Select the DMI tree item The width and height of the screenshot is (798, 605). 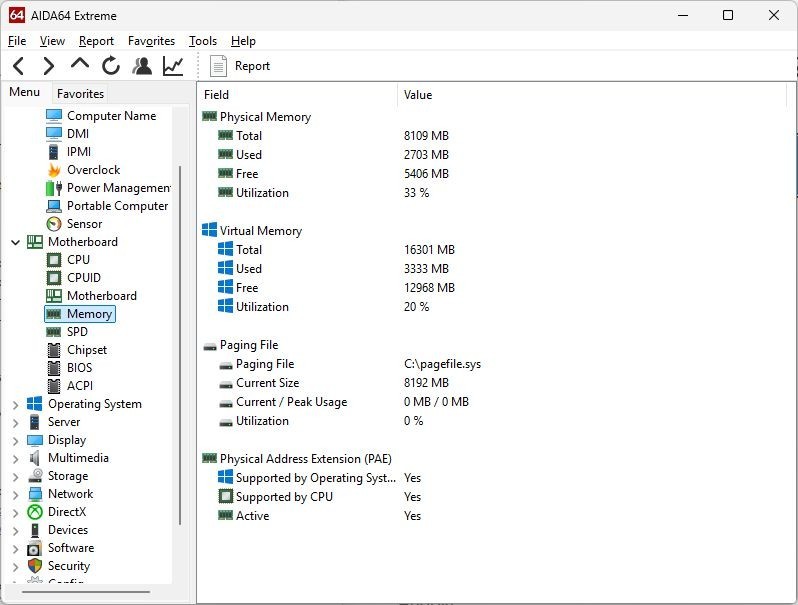(78, 134)
